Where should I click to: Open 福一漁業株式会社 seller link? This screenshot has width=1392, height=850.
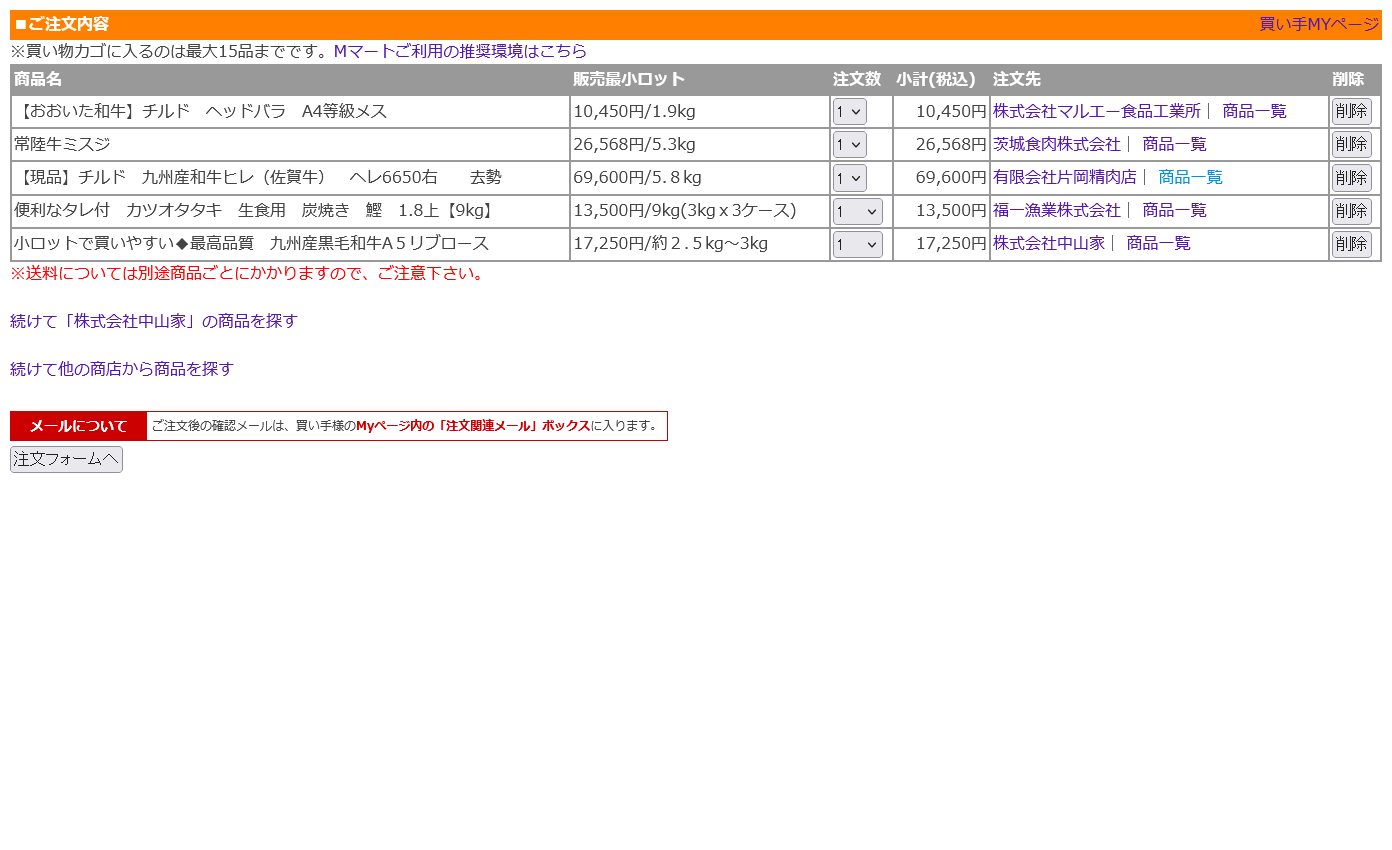click(x=1056, y=210)
